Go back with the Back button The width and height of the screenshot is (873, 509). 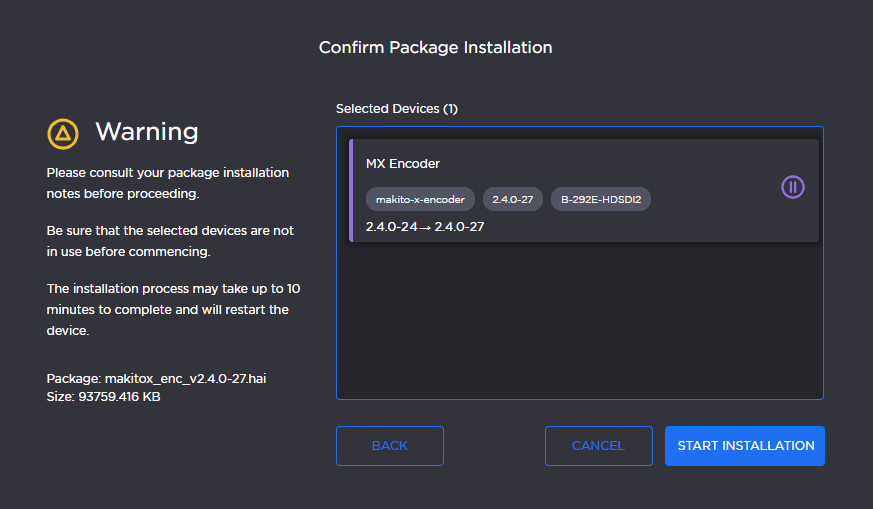tap(389, 446)
